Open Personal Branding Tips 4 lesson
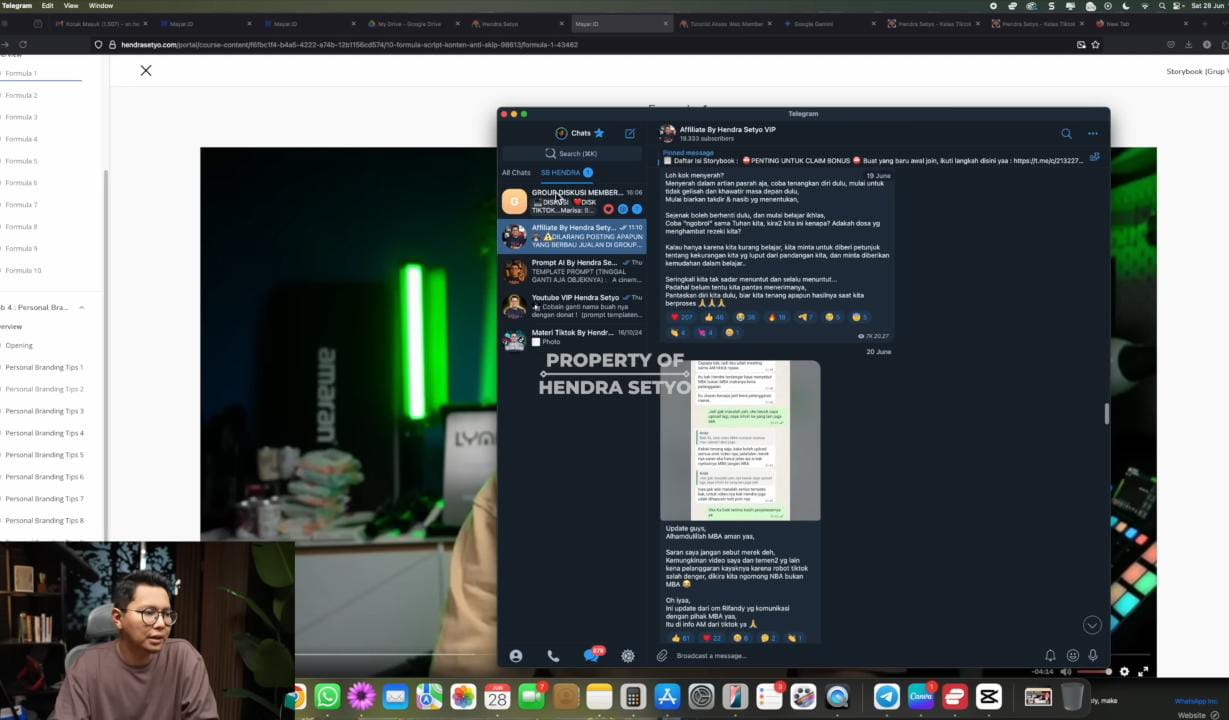 point(44,433)
